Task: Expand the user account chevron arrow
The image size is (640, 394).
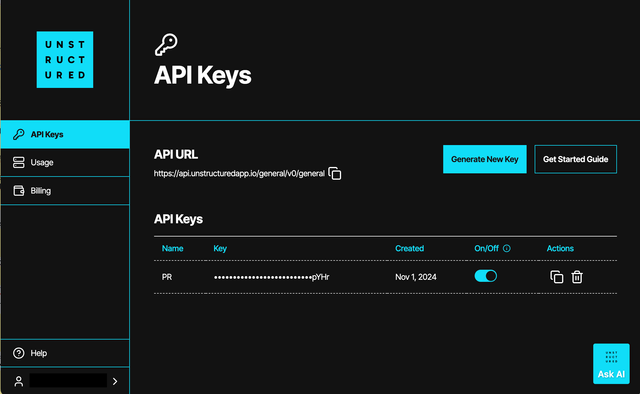Action: click(115, 381)
